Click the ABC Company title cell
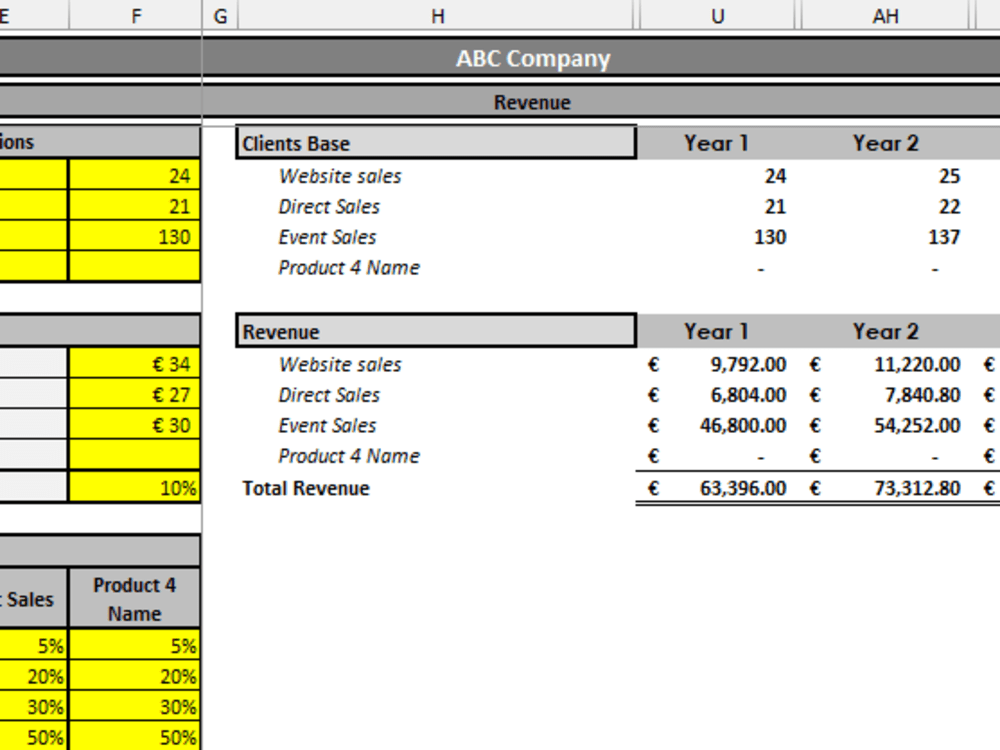This screenshot has height=750, width=1000. tap(533, 58)
